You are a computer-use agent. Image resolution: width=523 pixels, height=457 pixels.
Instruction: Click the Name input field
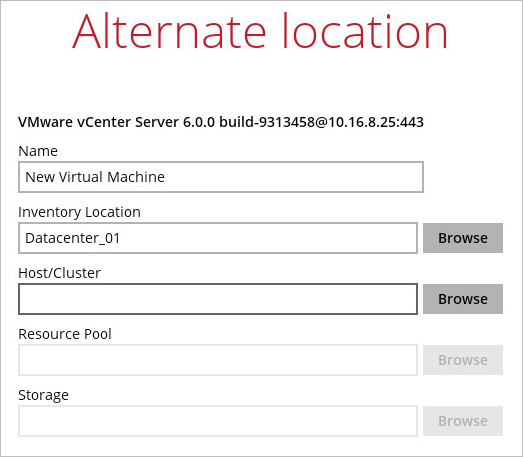pyautogui.click(x=221, y=177)
